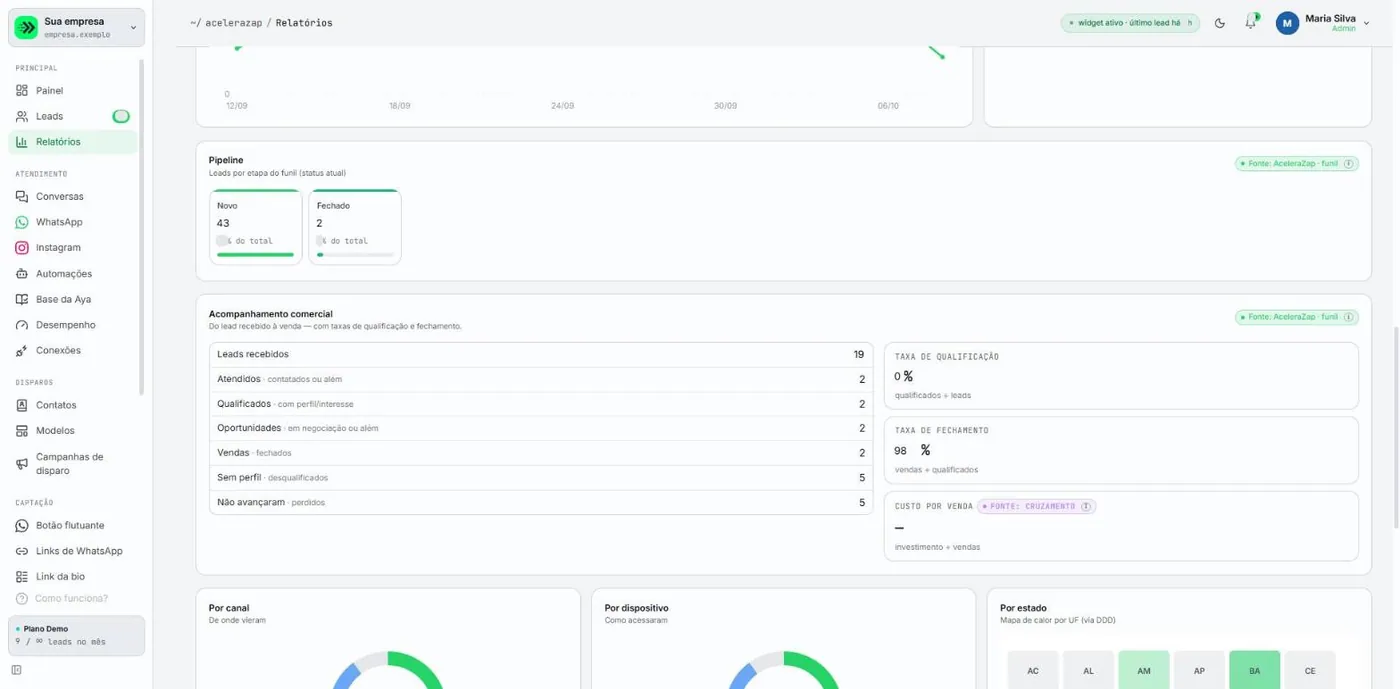
Task: Click the Link da bio list icon
Action: 22,577
